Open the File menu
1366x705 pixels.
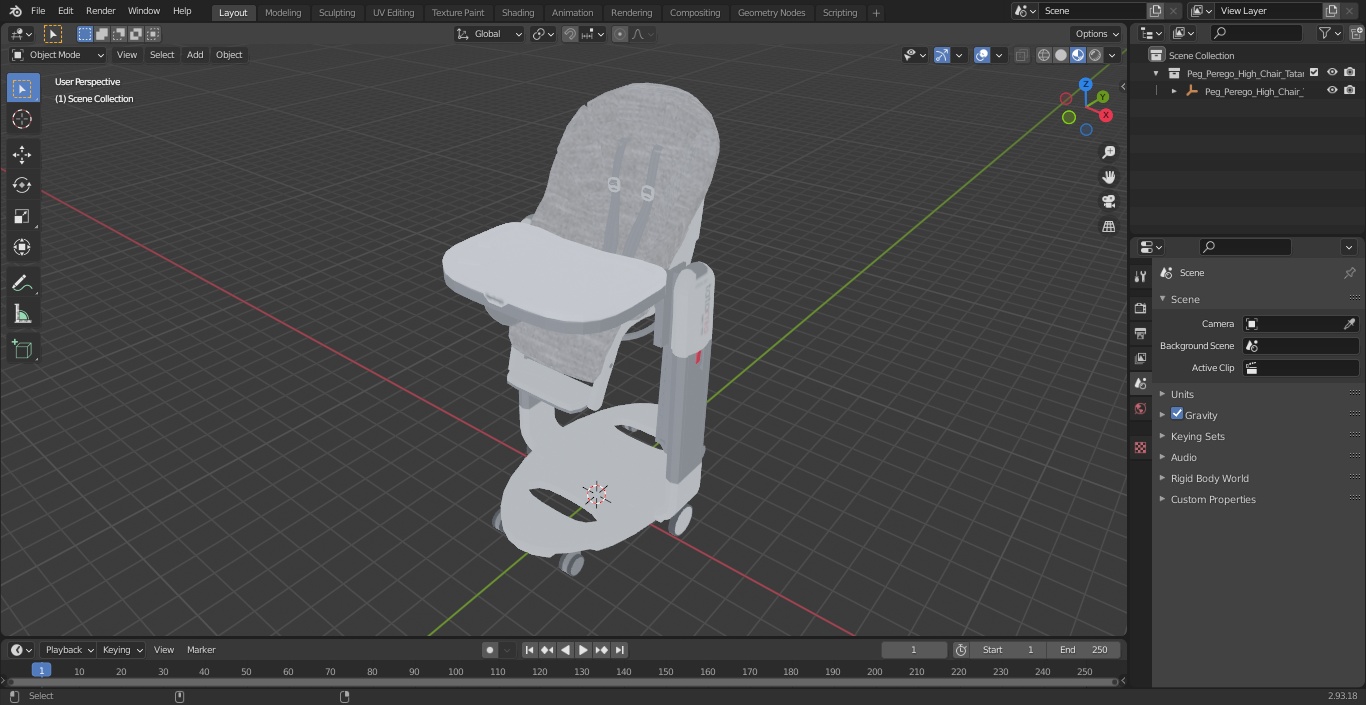point(38,11)
